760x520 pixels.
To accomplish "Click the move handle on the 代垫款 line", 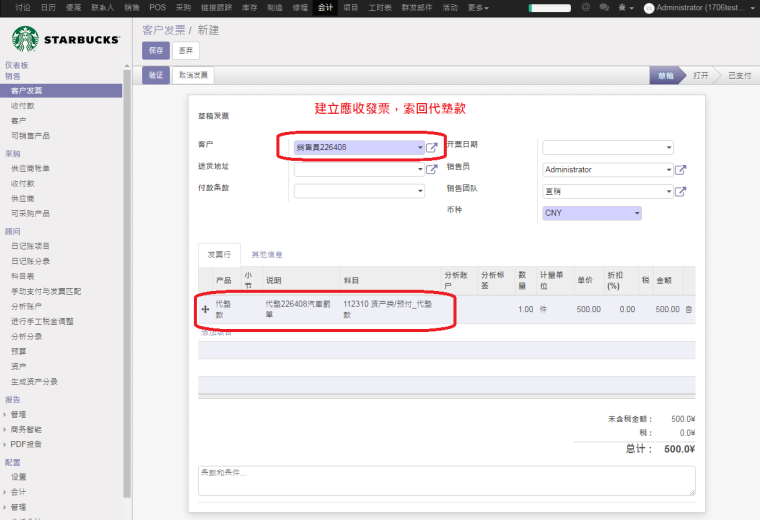I will (x=205, y=309).
